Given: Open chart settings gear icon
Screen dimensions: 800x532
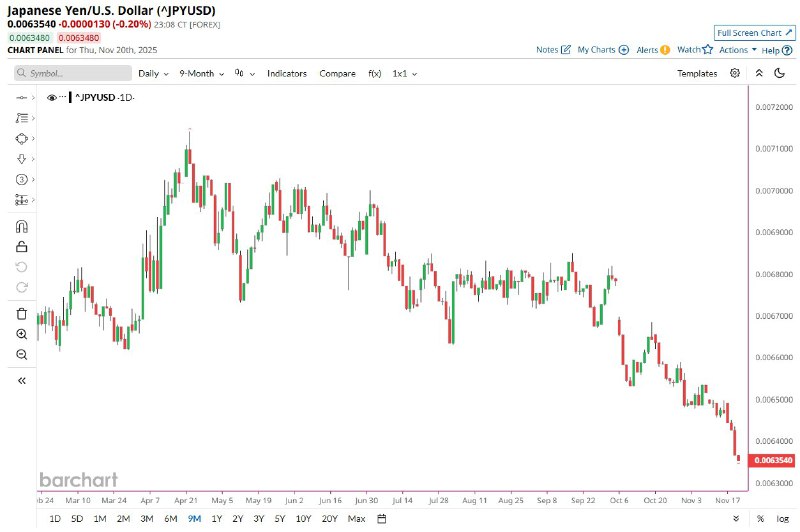Looking at the screenshot, I should click(x=735, y=73).
